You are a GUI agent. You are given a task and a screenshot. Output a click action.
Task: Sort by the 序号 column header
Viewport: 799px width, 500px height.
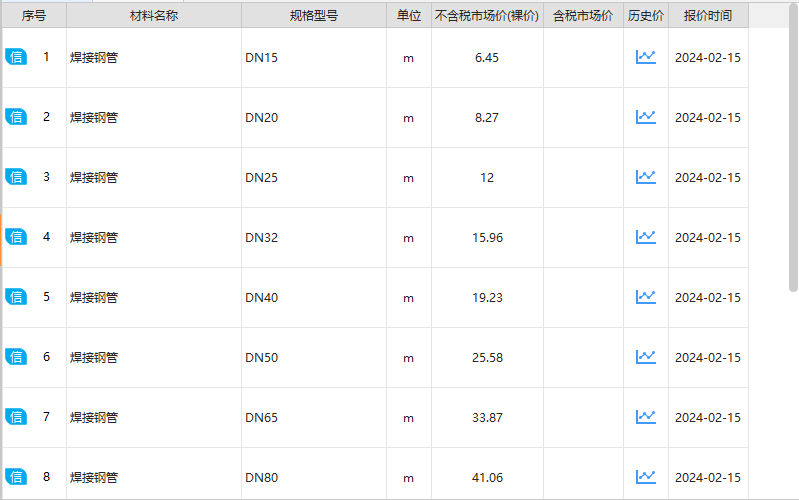coord(34,15)
